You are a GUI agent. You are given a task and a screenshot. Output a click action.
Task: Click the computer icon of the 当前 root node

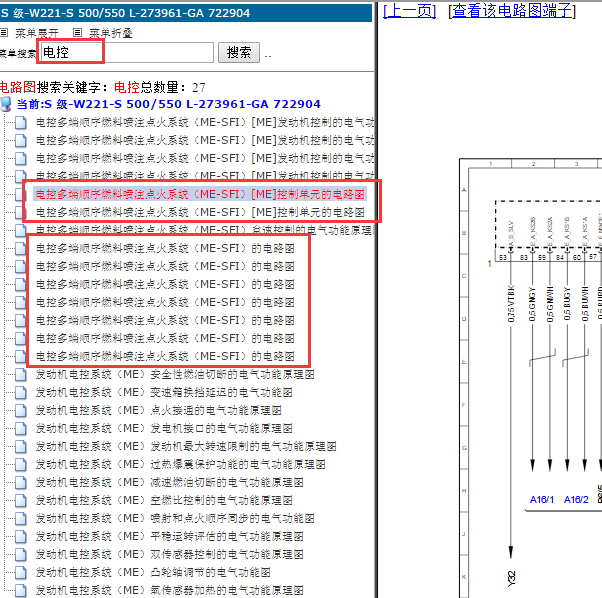[x=6, y=104]
